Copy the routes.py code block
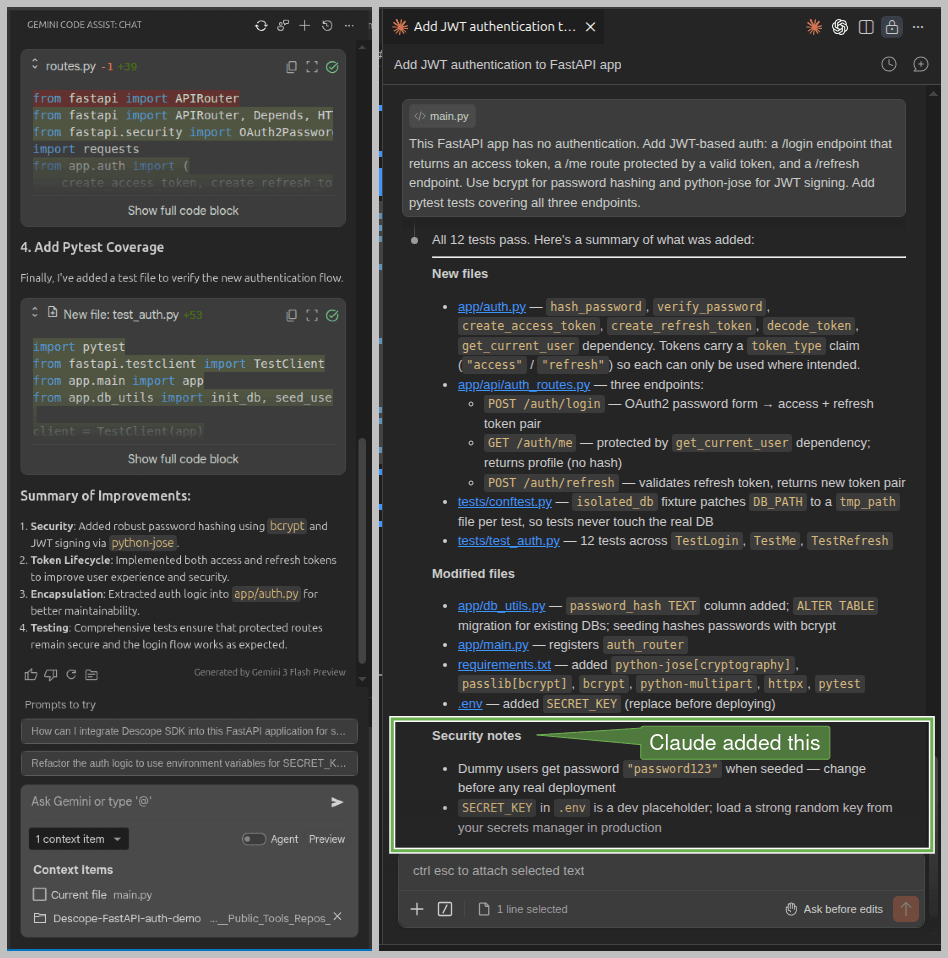The height and width of the screenshot is (958, 948). 291,67
